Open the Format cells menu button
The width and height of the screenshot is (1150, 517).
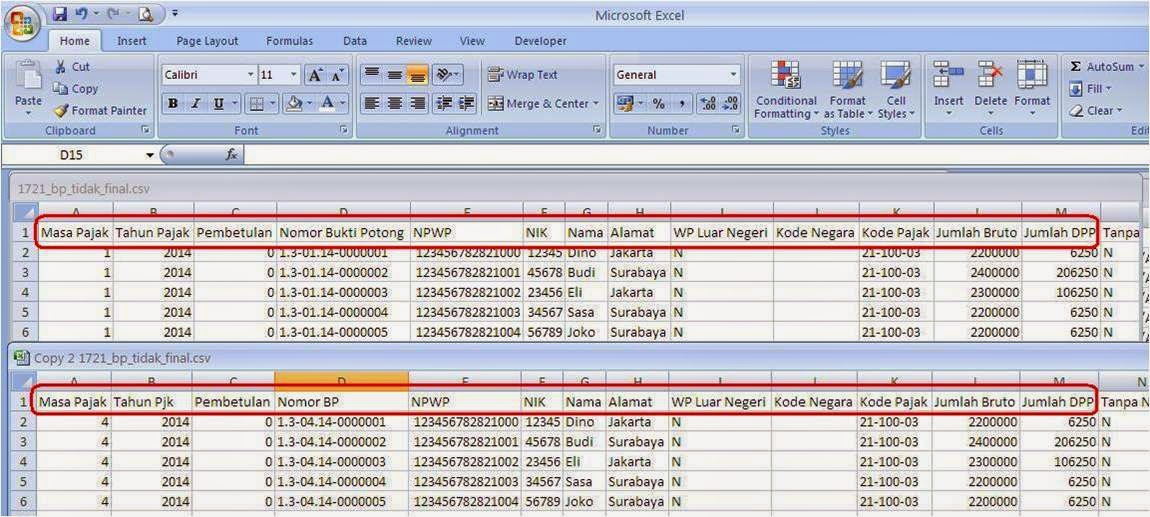[1032, 89]
